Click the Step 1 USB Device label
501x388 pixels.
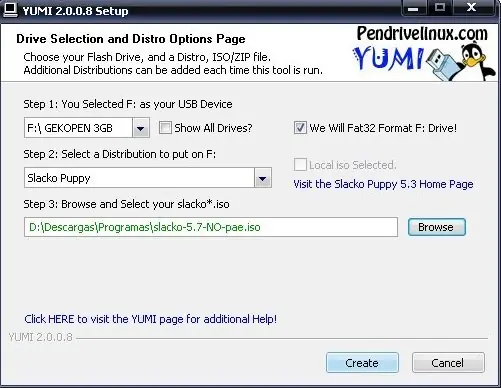128,104
